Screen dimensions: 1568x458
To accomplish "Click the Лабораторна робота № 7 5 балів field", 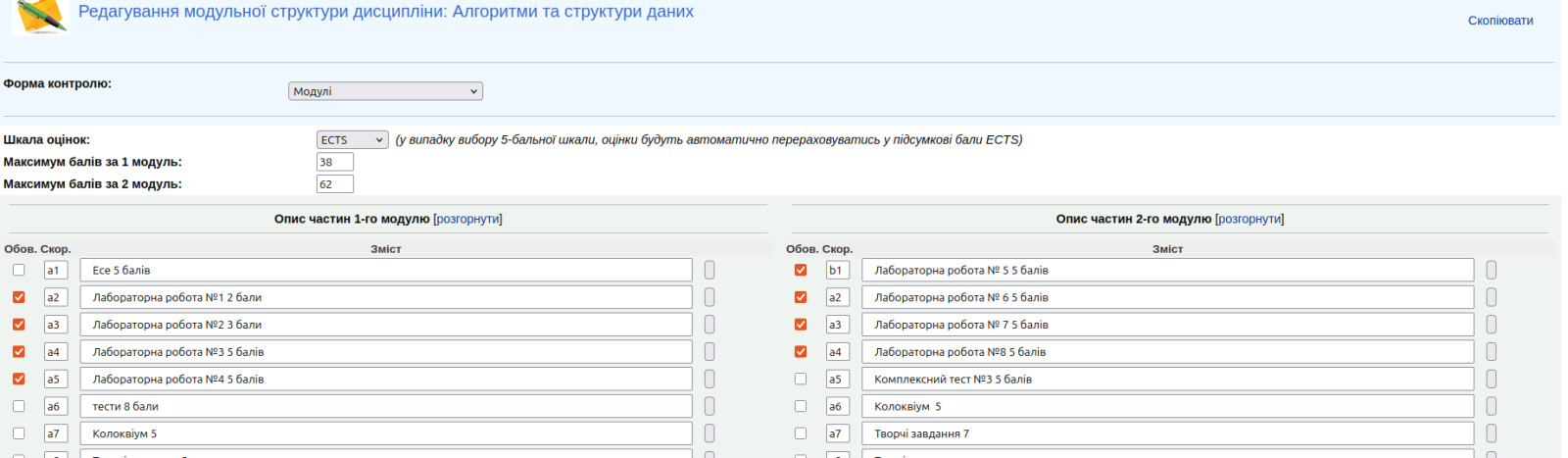I will [x=1167, y=325].
